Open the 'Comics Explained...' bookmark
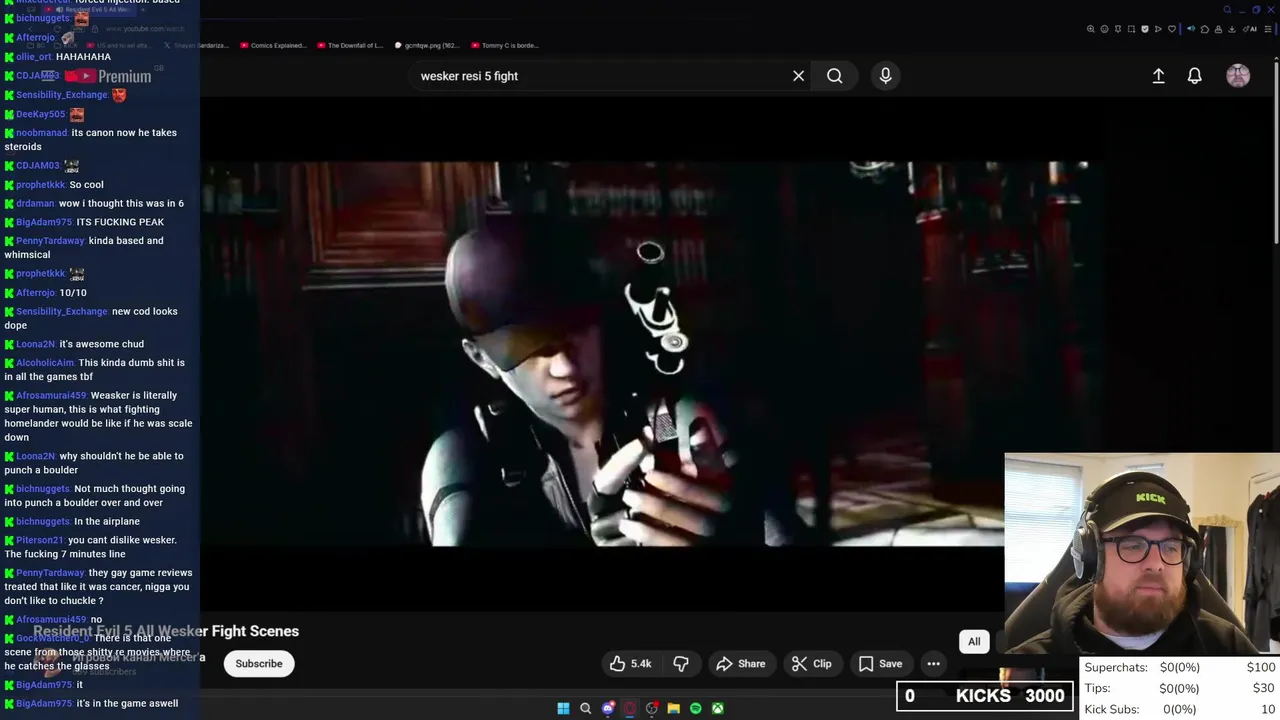1280x720 pixels. click(x=273, y=45)
